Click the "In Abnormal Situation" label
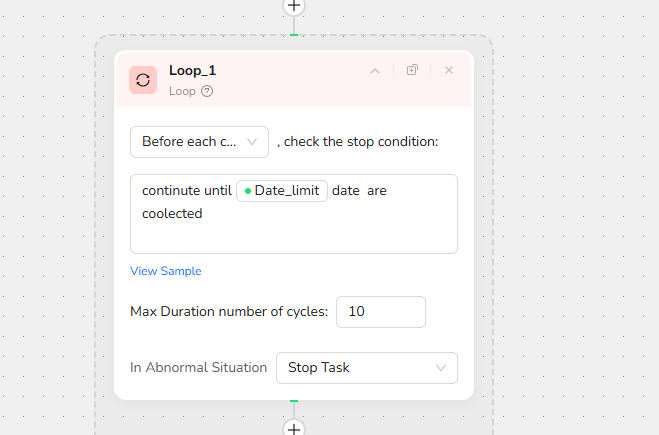 tap(198, 368)
